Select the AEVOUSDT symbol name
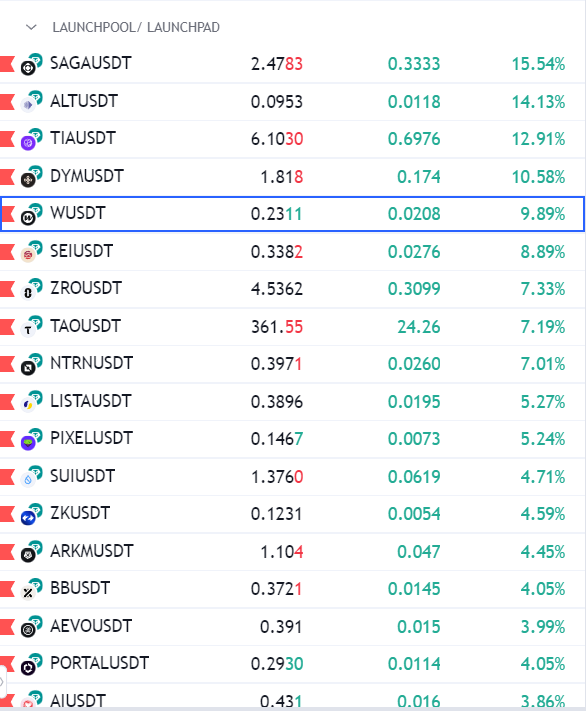587x711 pixels. pos(91,626)
